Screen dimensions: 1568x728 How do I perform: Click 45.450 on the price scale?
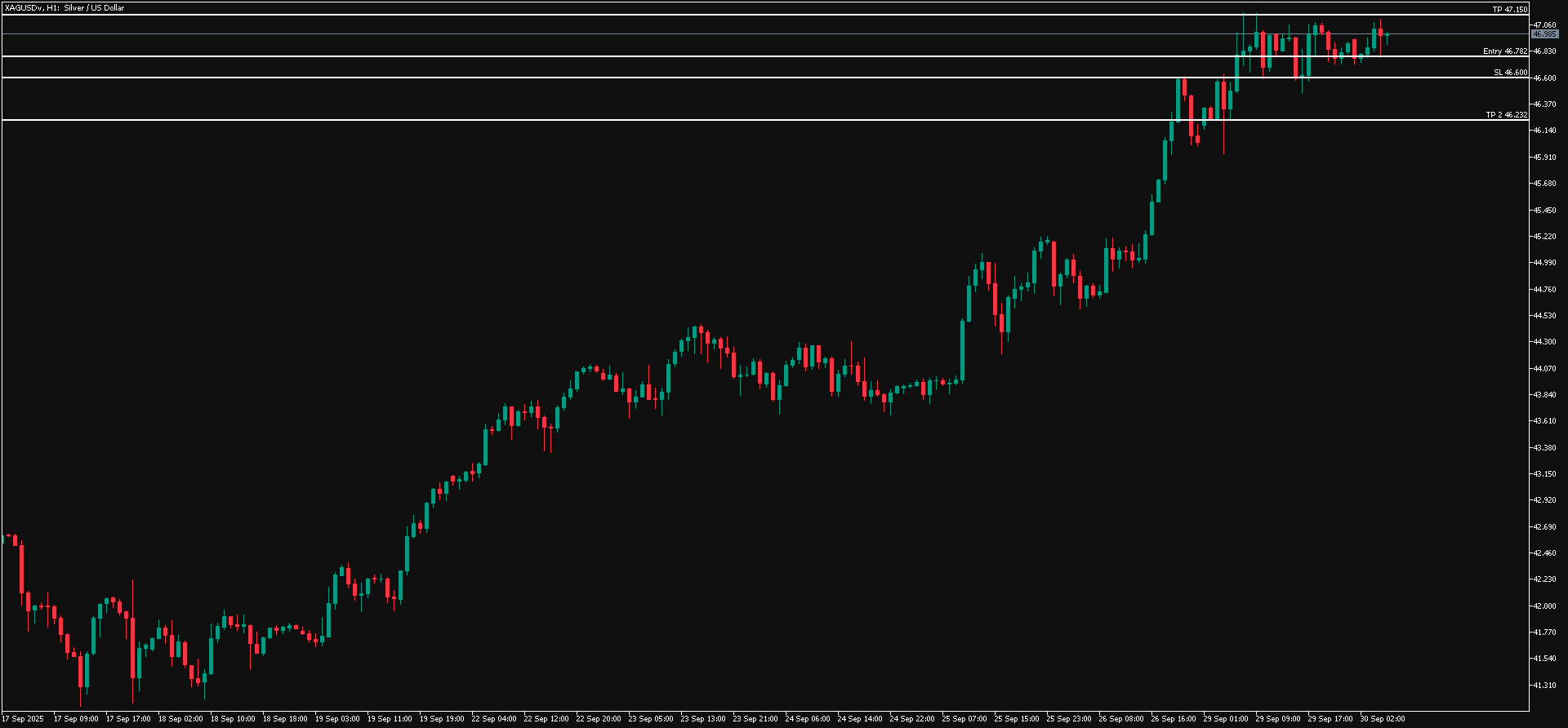point(1544,211)
